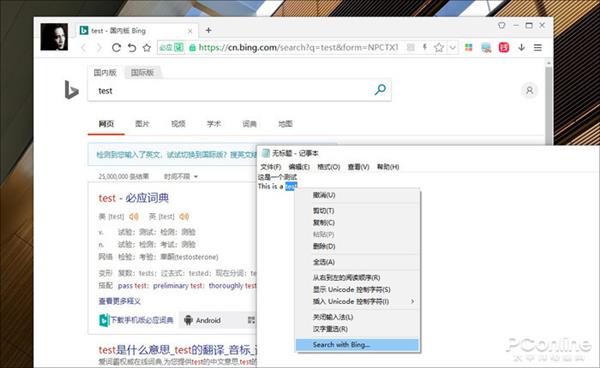The width and height of the screenshot is (600, 368).
Task: Click the switch-to-international-version hint link
Action: click(176, 155)
